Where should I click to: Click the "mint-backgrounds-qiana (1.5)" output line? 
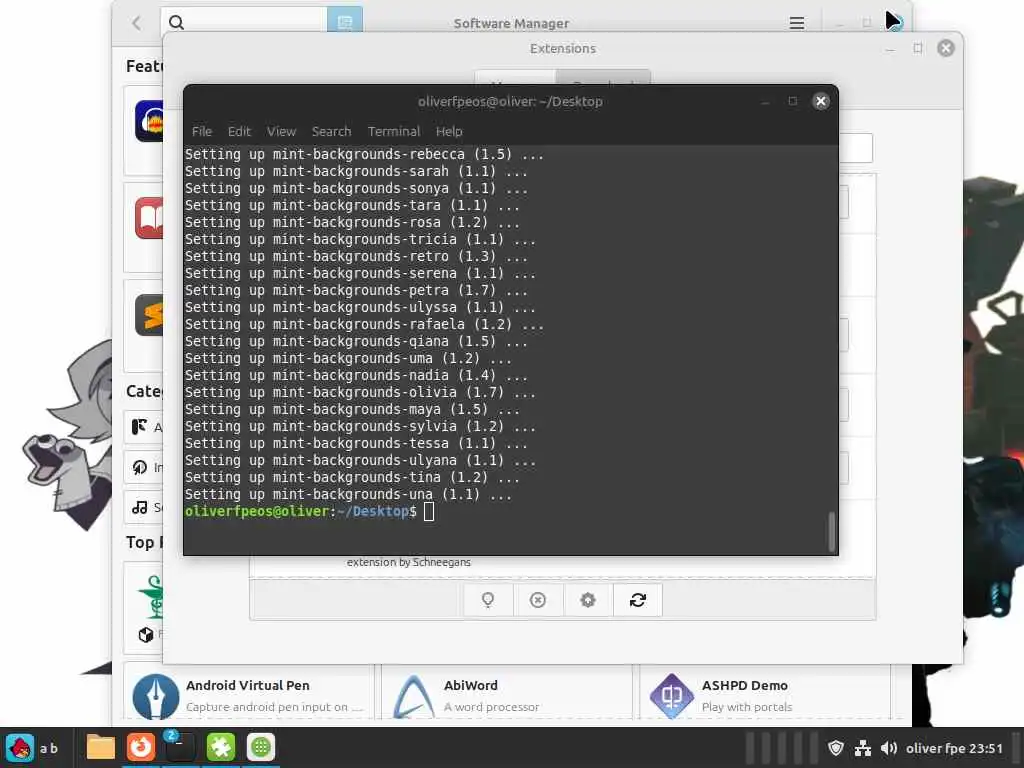[356, 341]
